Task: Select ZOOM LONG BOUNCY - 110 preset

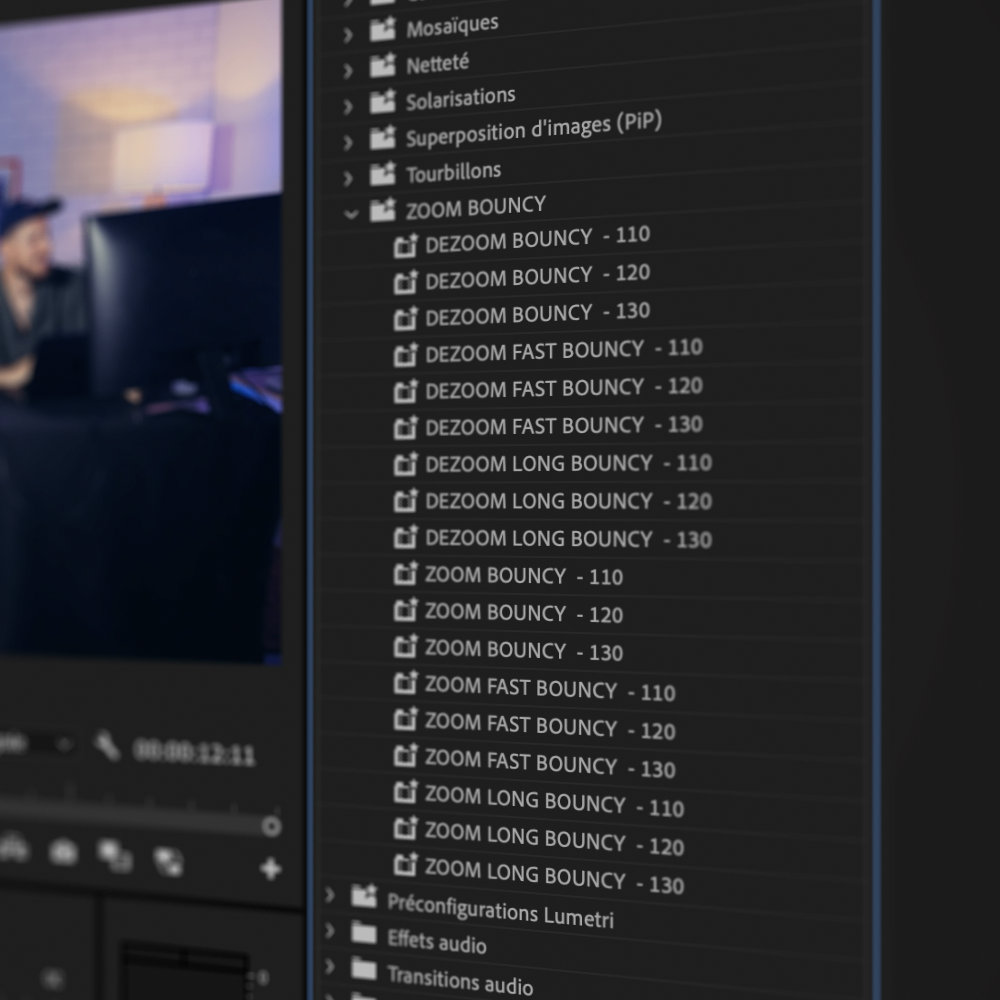Action: click(x=554, y=802)
